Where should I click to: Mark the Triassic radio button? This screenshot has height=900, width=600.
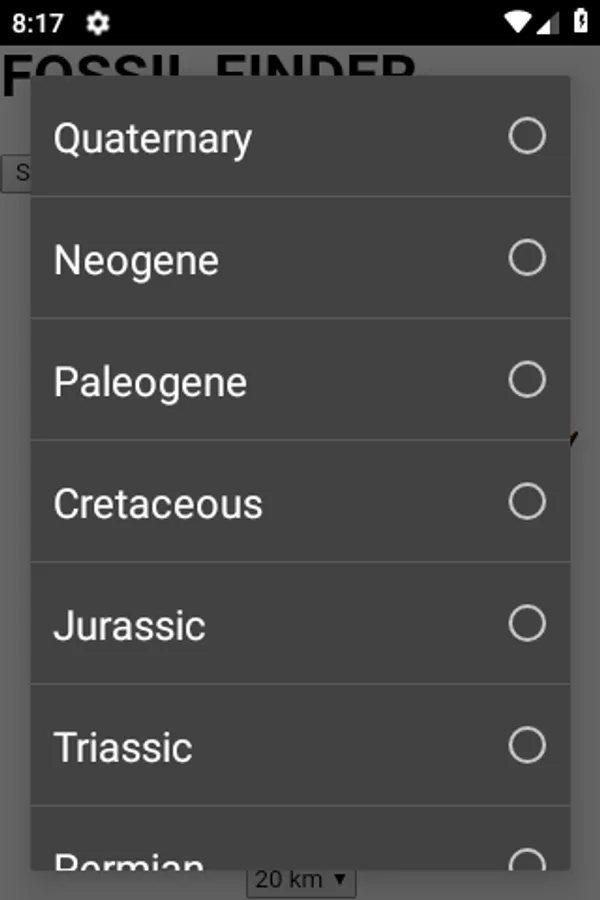click(527, 746)
